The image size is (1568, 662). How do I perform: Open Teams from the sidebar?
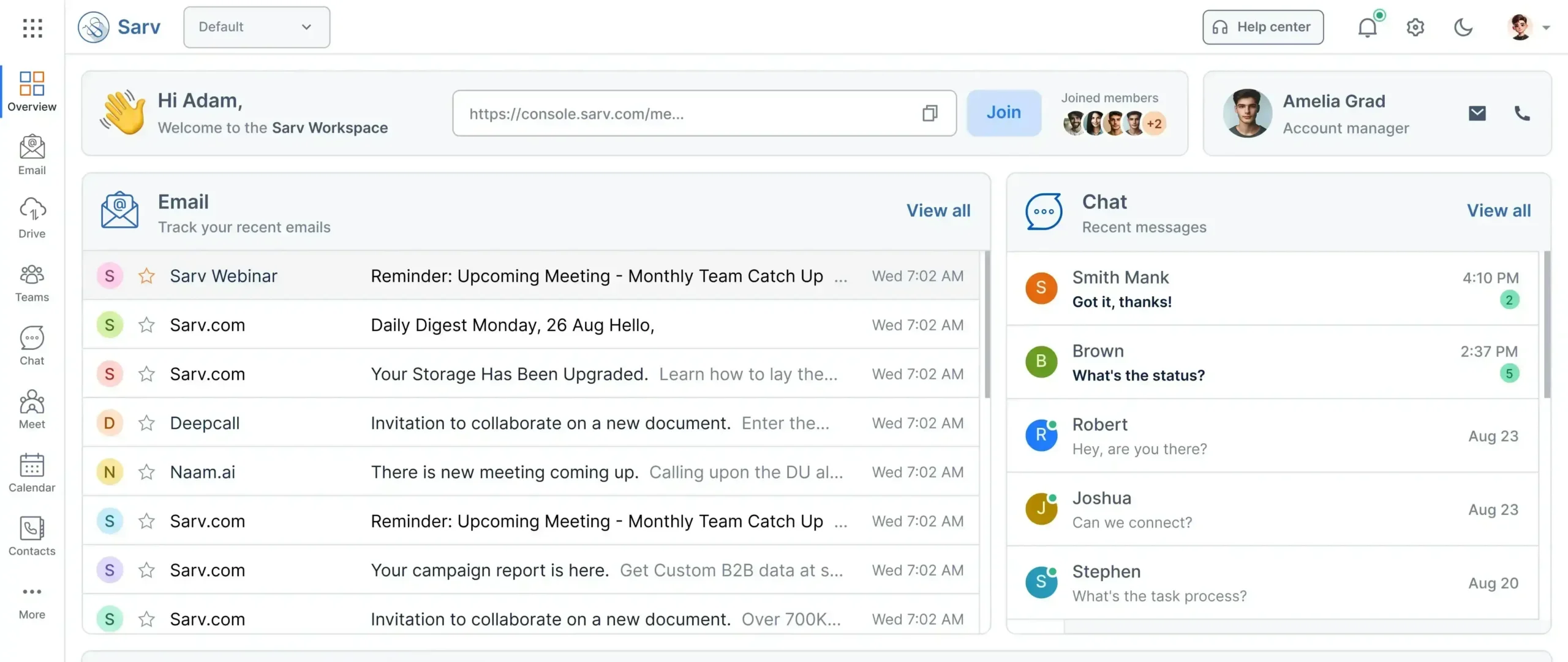[32, 282]
